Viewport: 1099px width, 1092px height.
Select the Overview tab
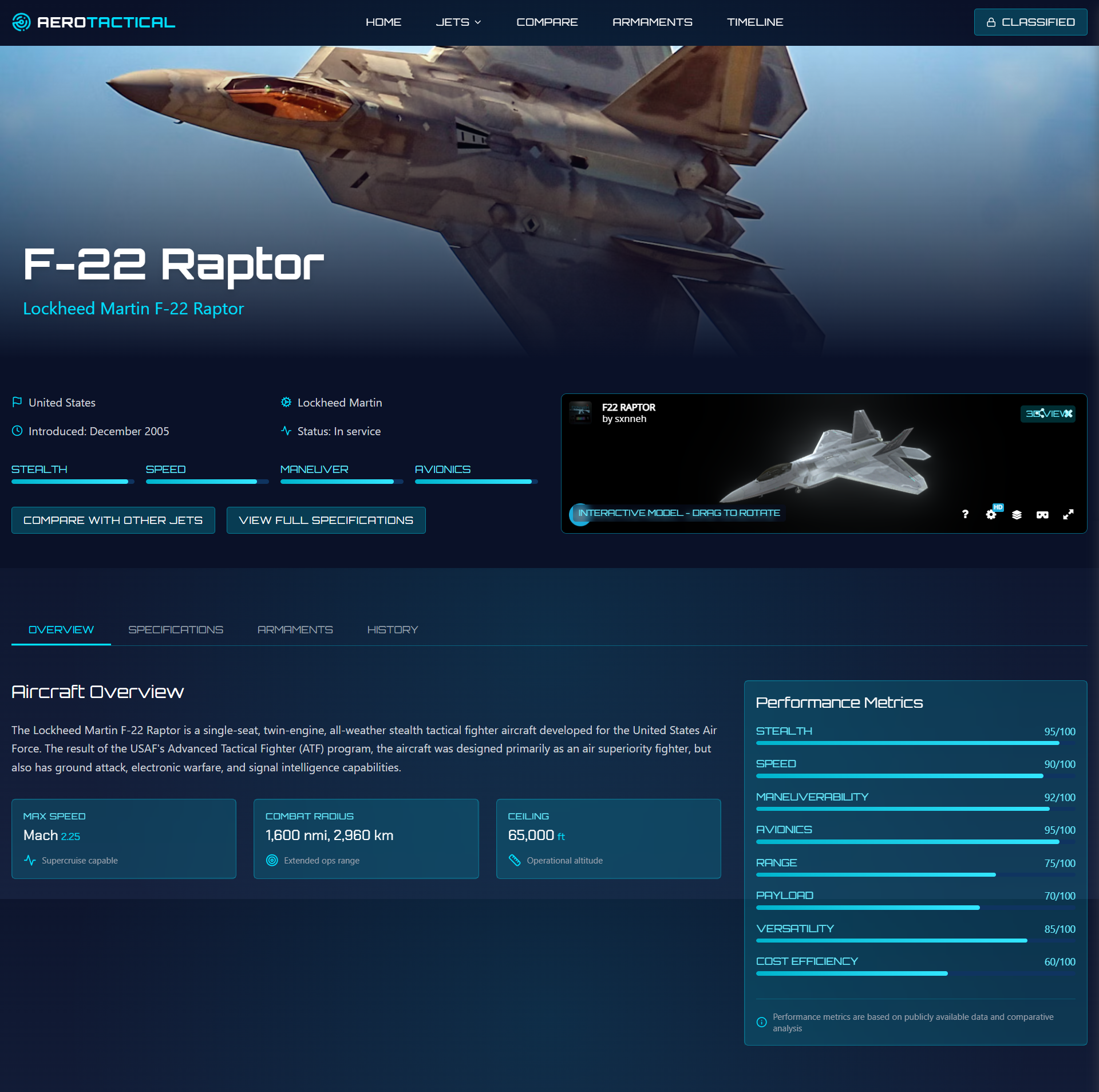(61, 629)
